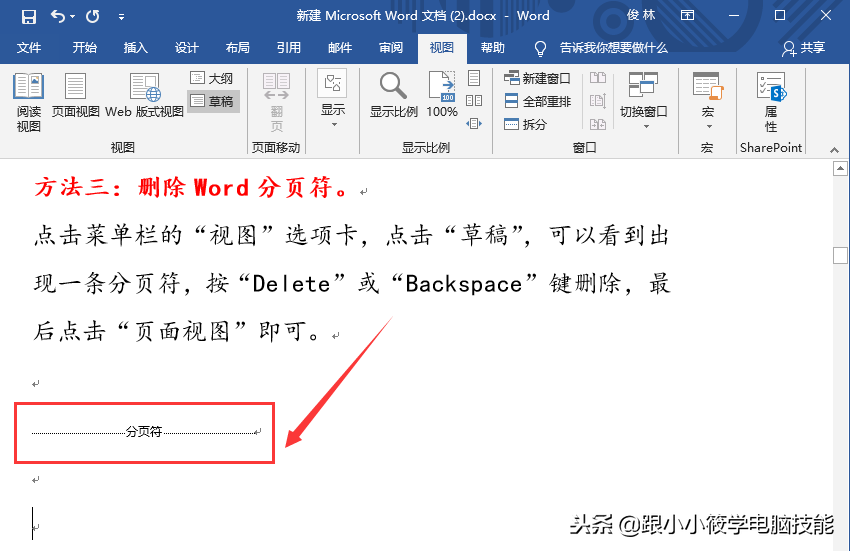Select the 视图 (View) tab
Viewport: 850px width, 551px height.
pos(442,48)
